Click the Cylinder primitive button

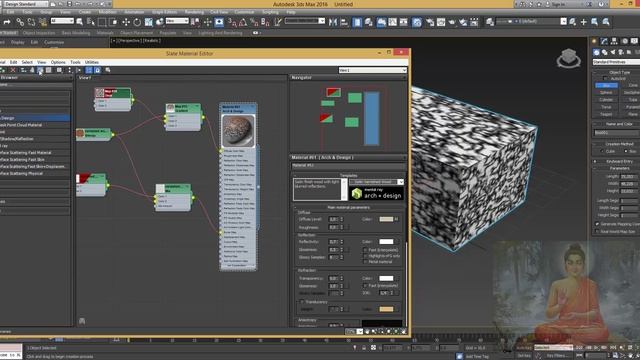click(606, 100)
